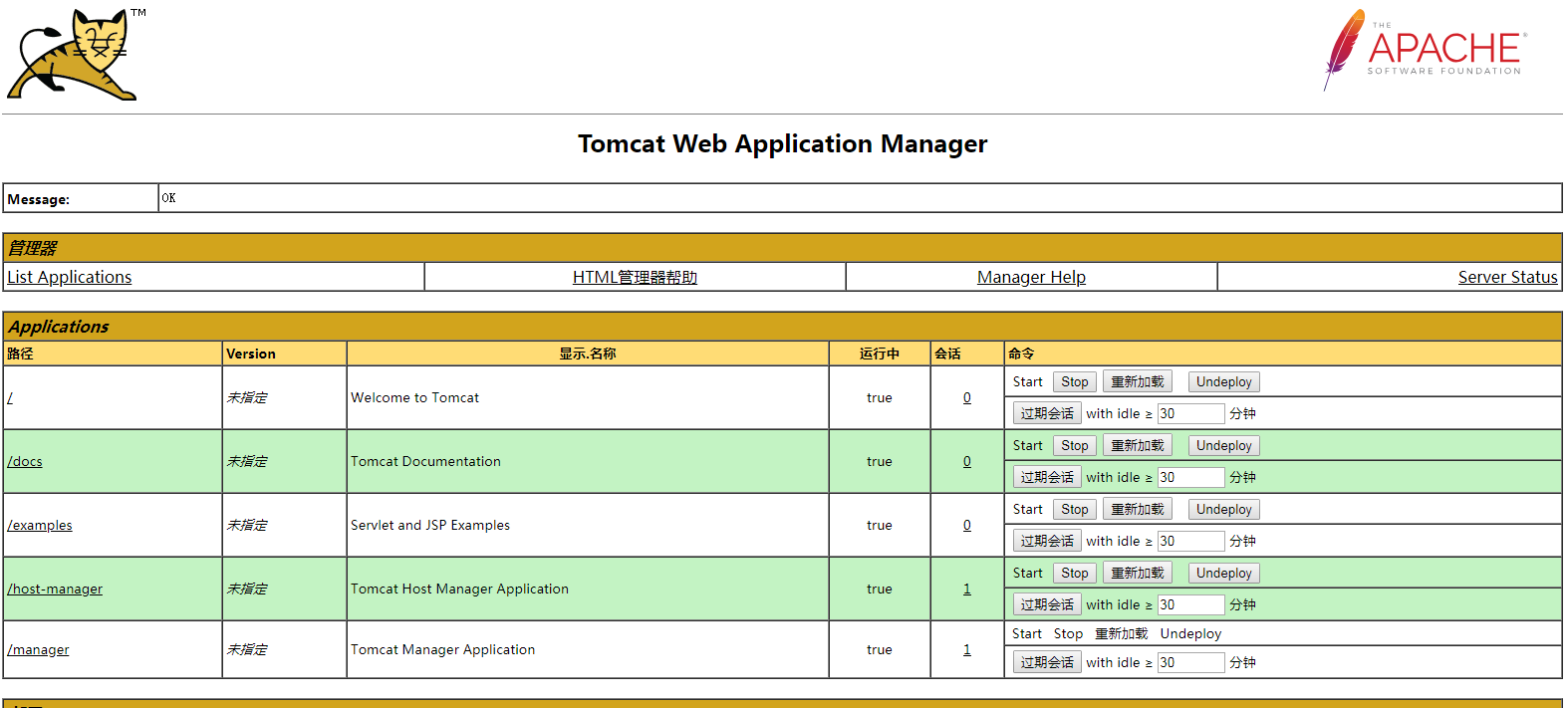Image resolution: width=1568 pixels, height=708 pixels.
Task: Click the session count for Welcome to Tomcat
Action: [x=967, y=397]
